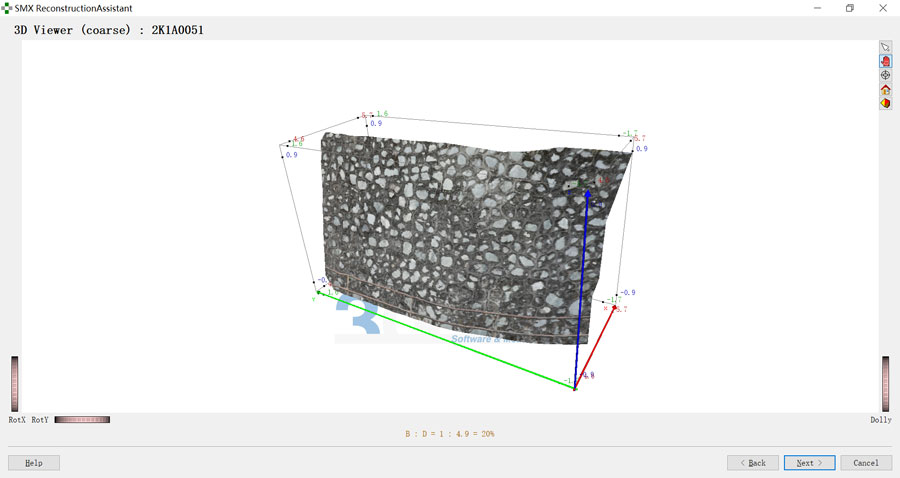Image resolution: width=900 pixels, height=478 pixels.
Task: Click the crosshair seek target tool
Action: click(885, 75)
